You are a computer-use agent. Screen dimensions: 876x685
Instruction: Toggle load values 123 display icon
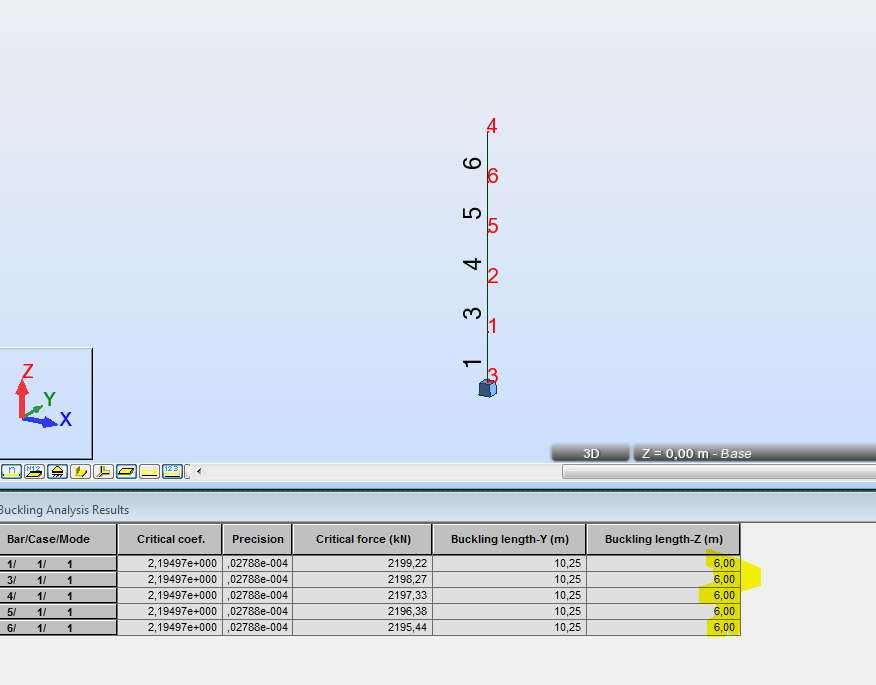click(172, 472)
